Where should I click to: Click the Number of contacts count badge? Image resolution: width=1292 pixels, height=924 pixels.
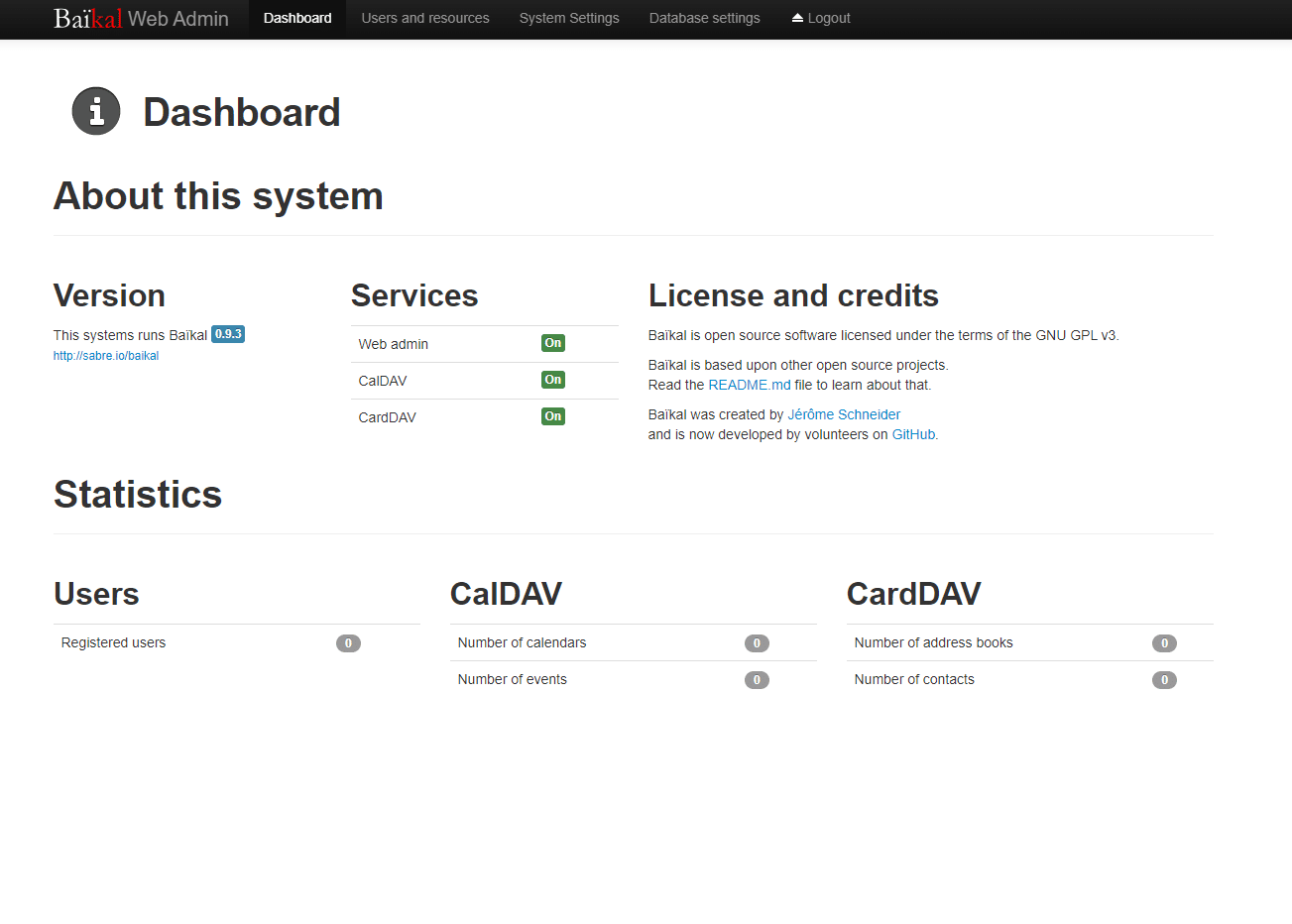[1164, 680]
